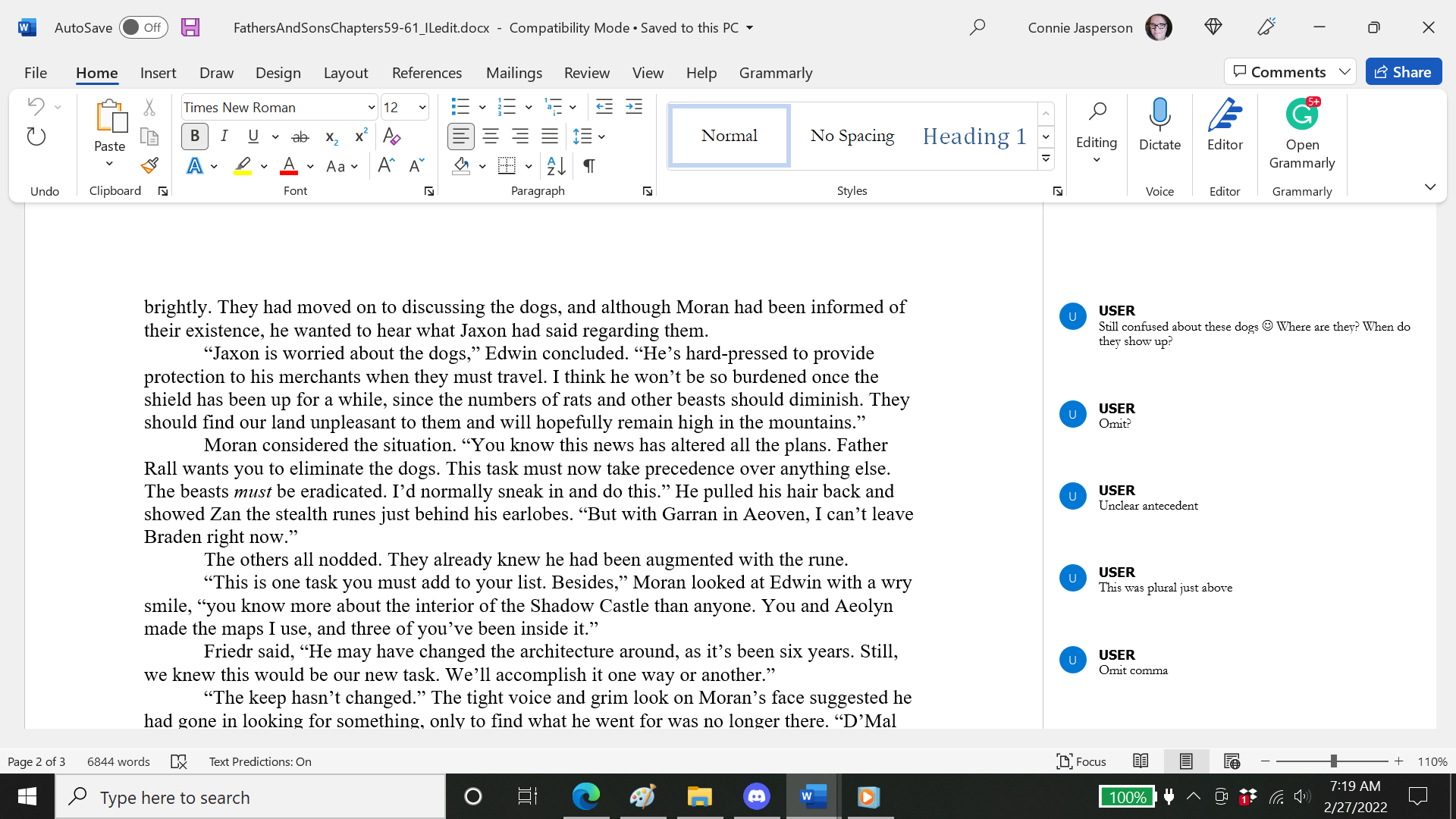Expand the Styles gallery
This screenshot has width=1456, height=819.
click(1046, 158)
